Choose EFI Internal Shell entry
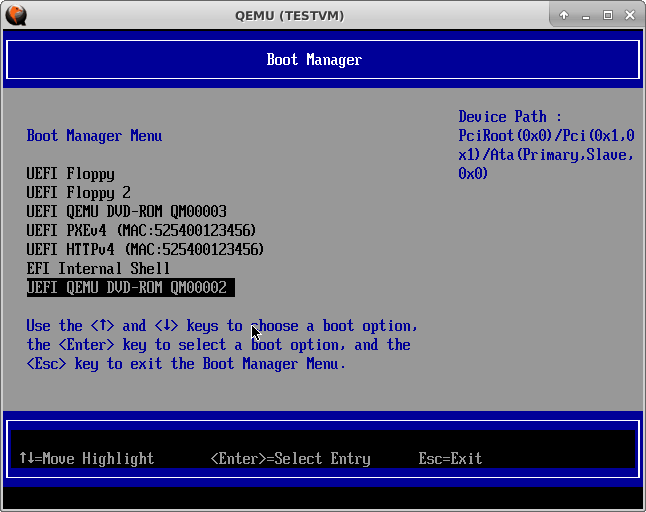 (98, 269)
